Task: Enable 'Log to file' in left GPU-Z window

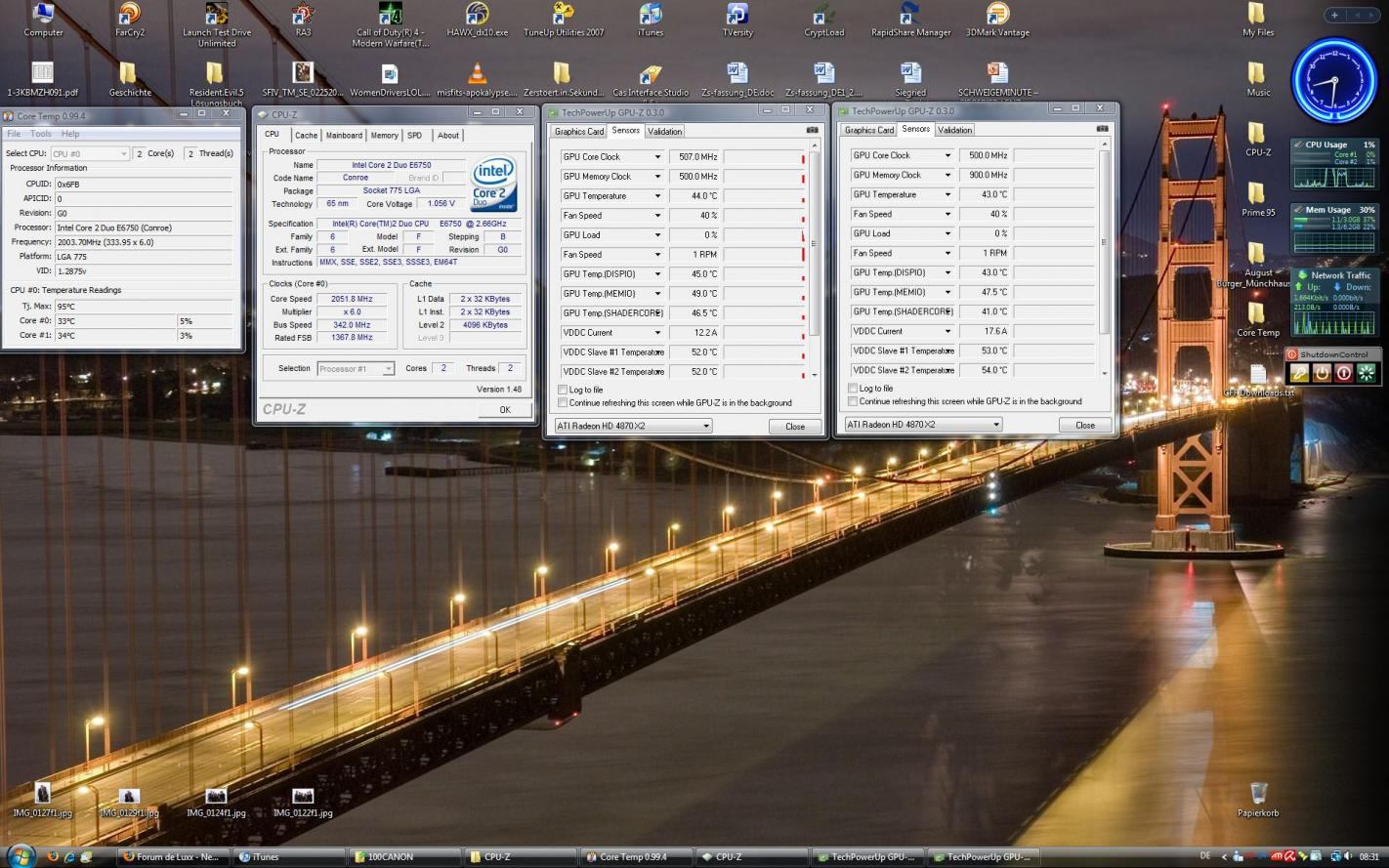Action: (x=563, y=390)
